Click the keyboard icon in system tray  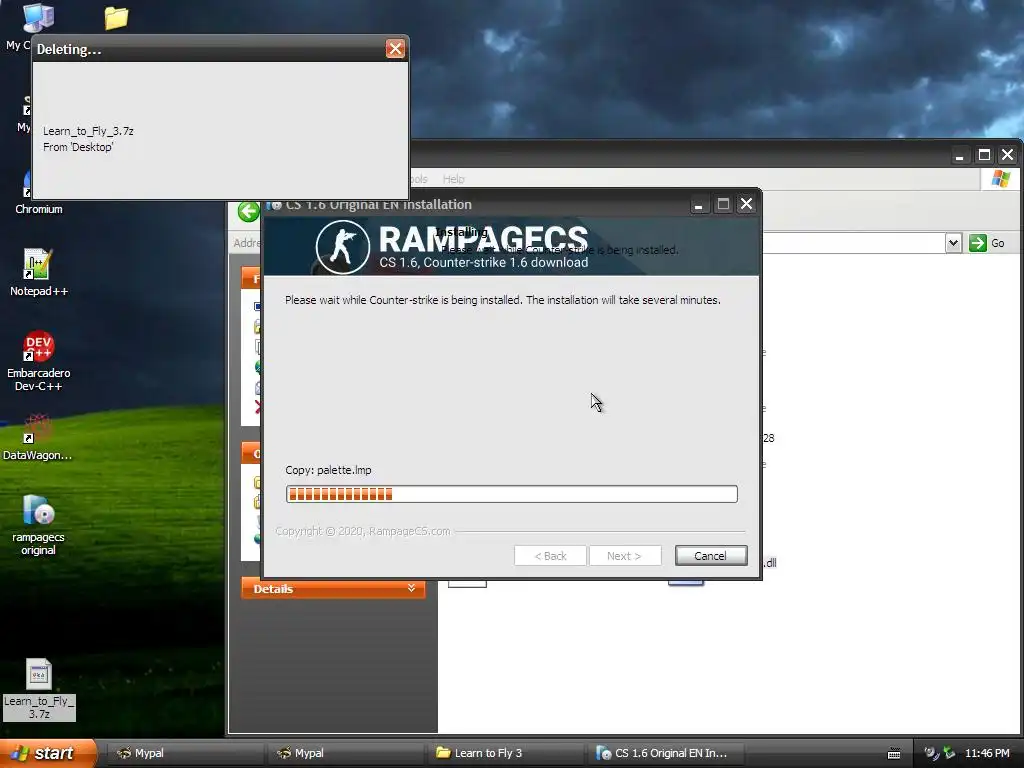(x=894, y=754)
